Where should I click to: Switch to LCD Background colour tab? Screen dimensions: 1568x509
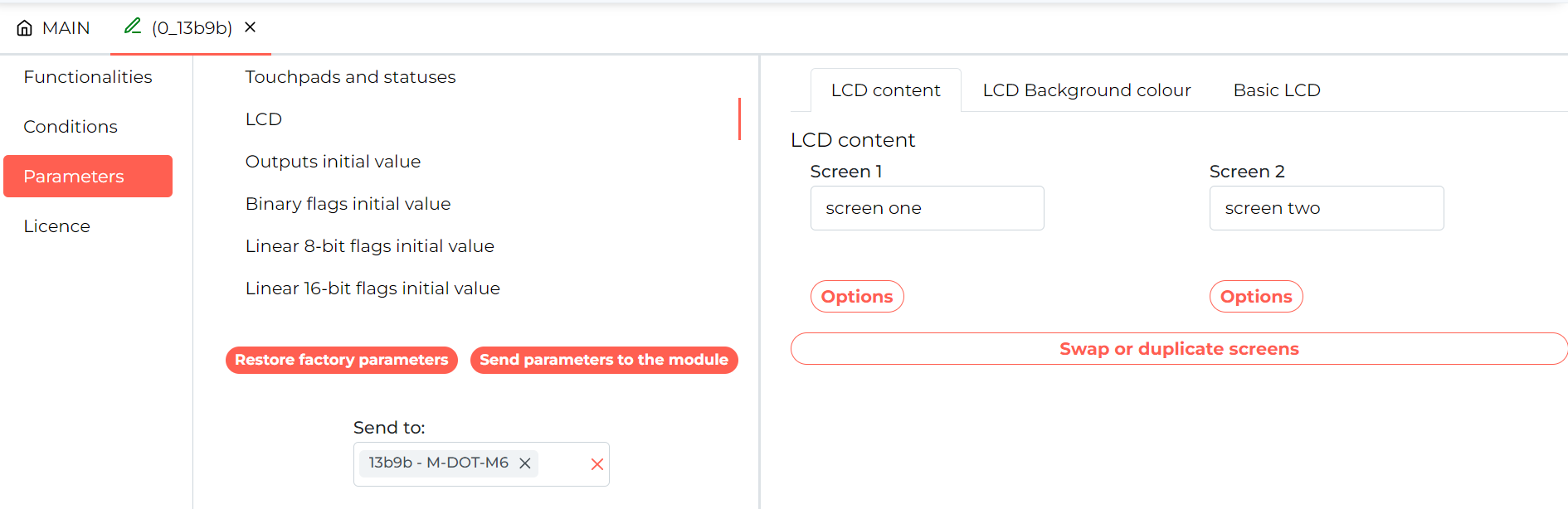click(x=1087, y=90)
